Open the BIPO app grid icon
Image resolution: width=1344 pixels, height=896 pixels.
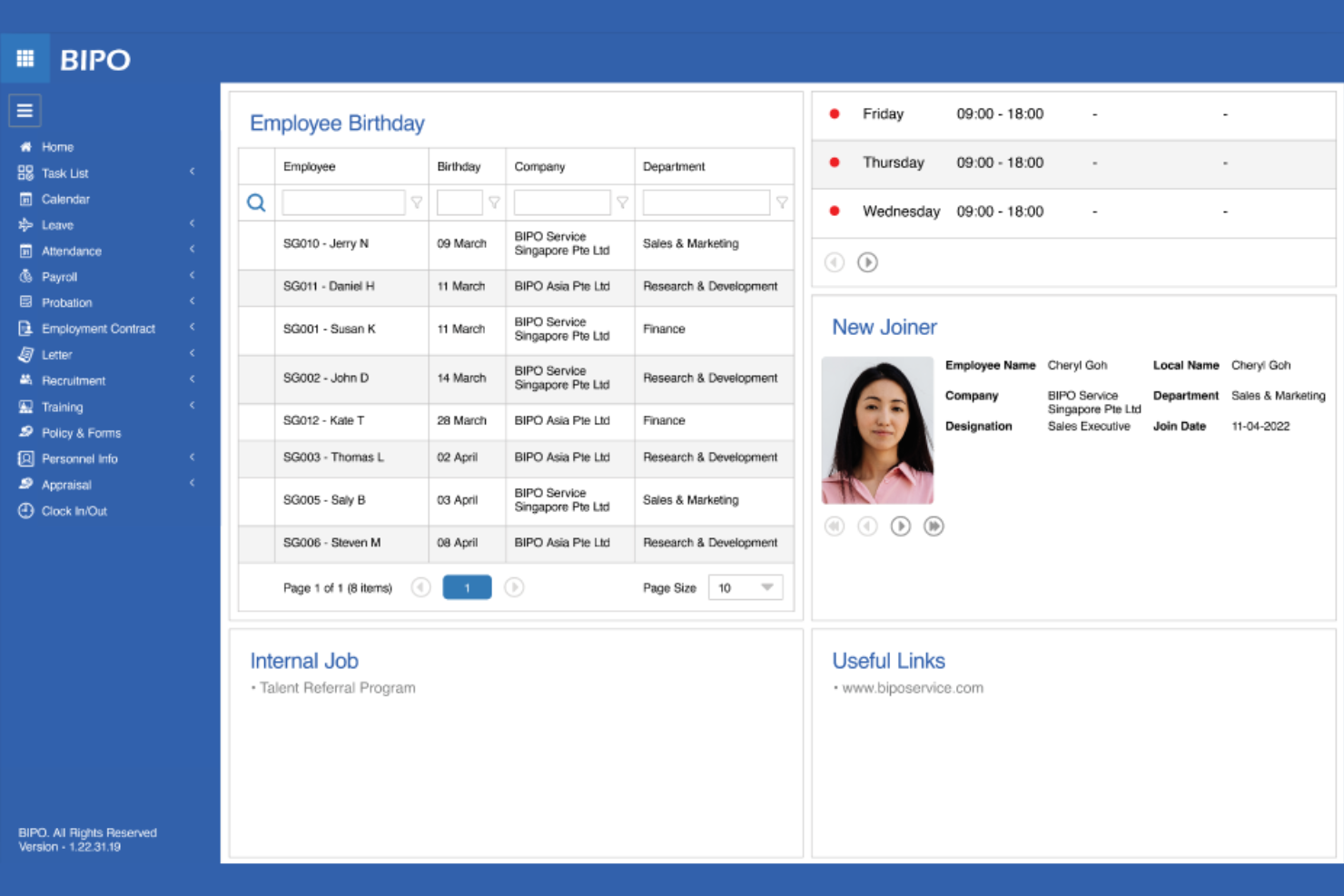[25, 58]
